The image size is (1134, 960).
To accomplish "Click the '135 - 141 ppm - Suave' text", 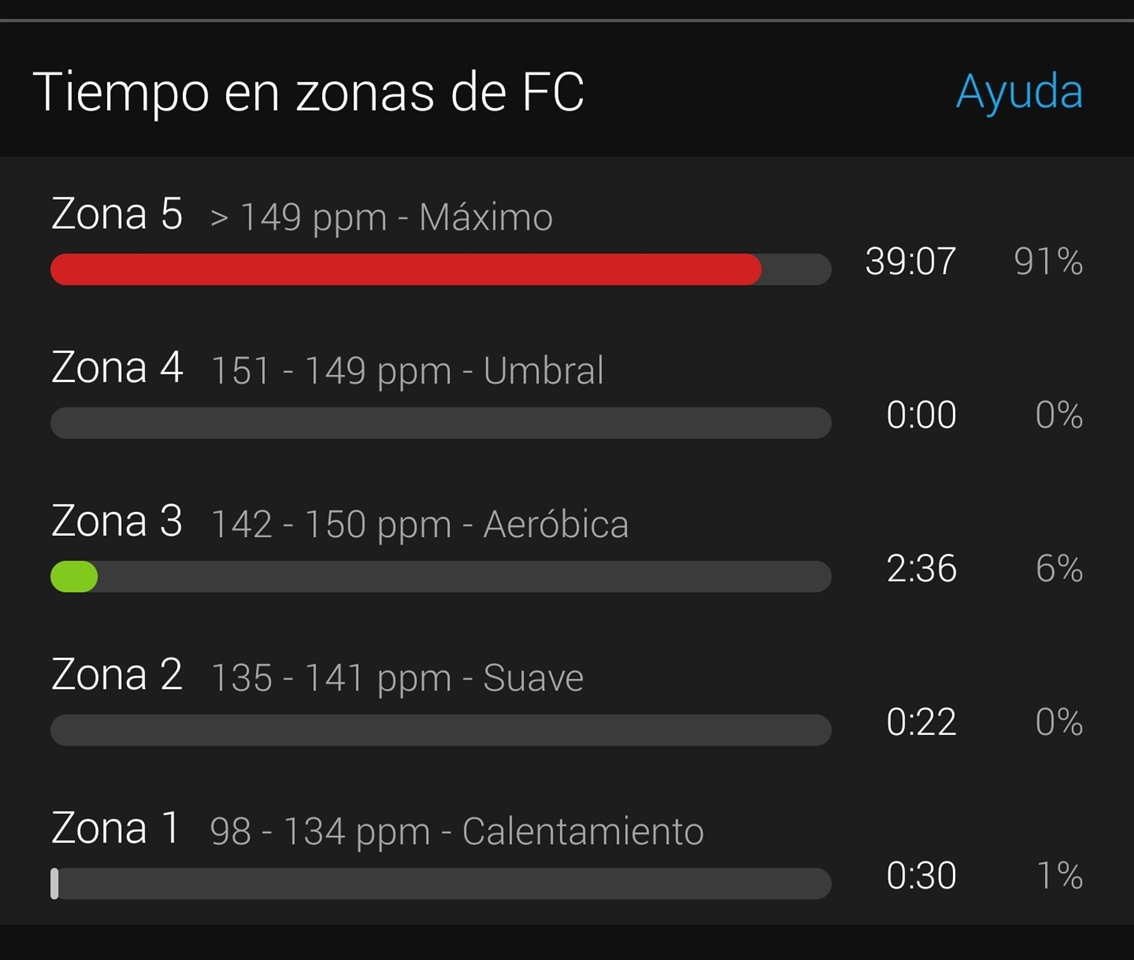I will tap(397, 679).
